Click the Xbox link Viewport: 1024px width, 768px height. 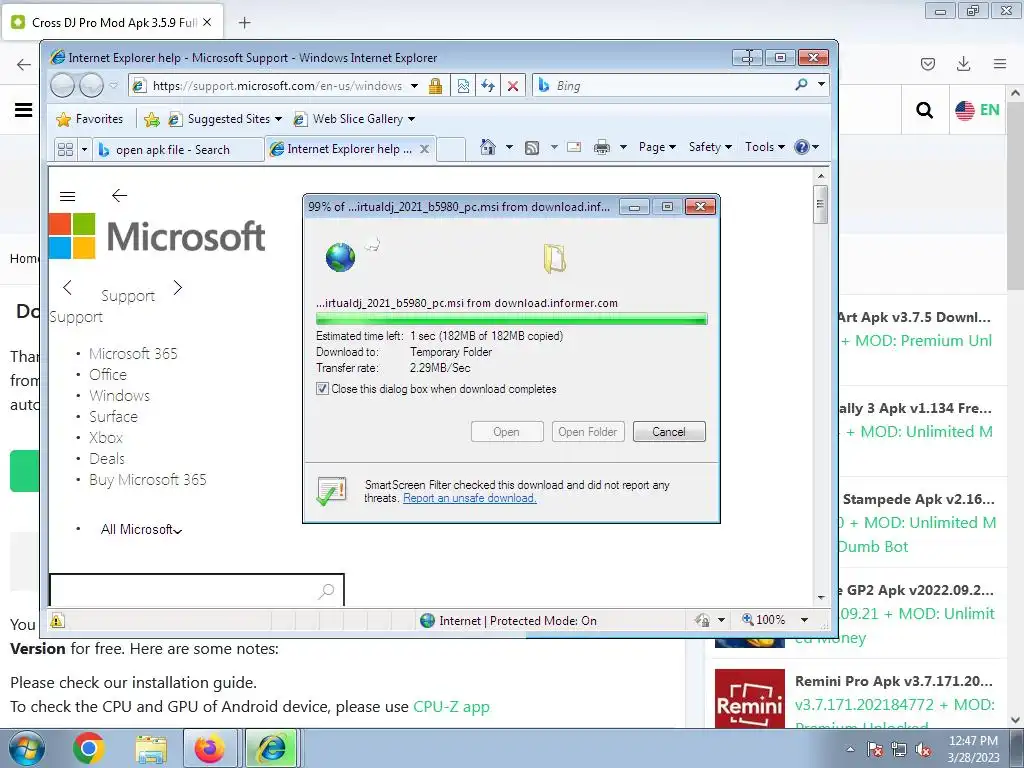[x=106, y=438]
